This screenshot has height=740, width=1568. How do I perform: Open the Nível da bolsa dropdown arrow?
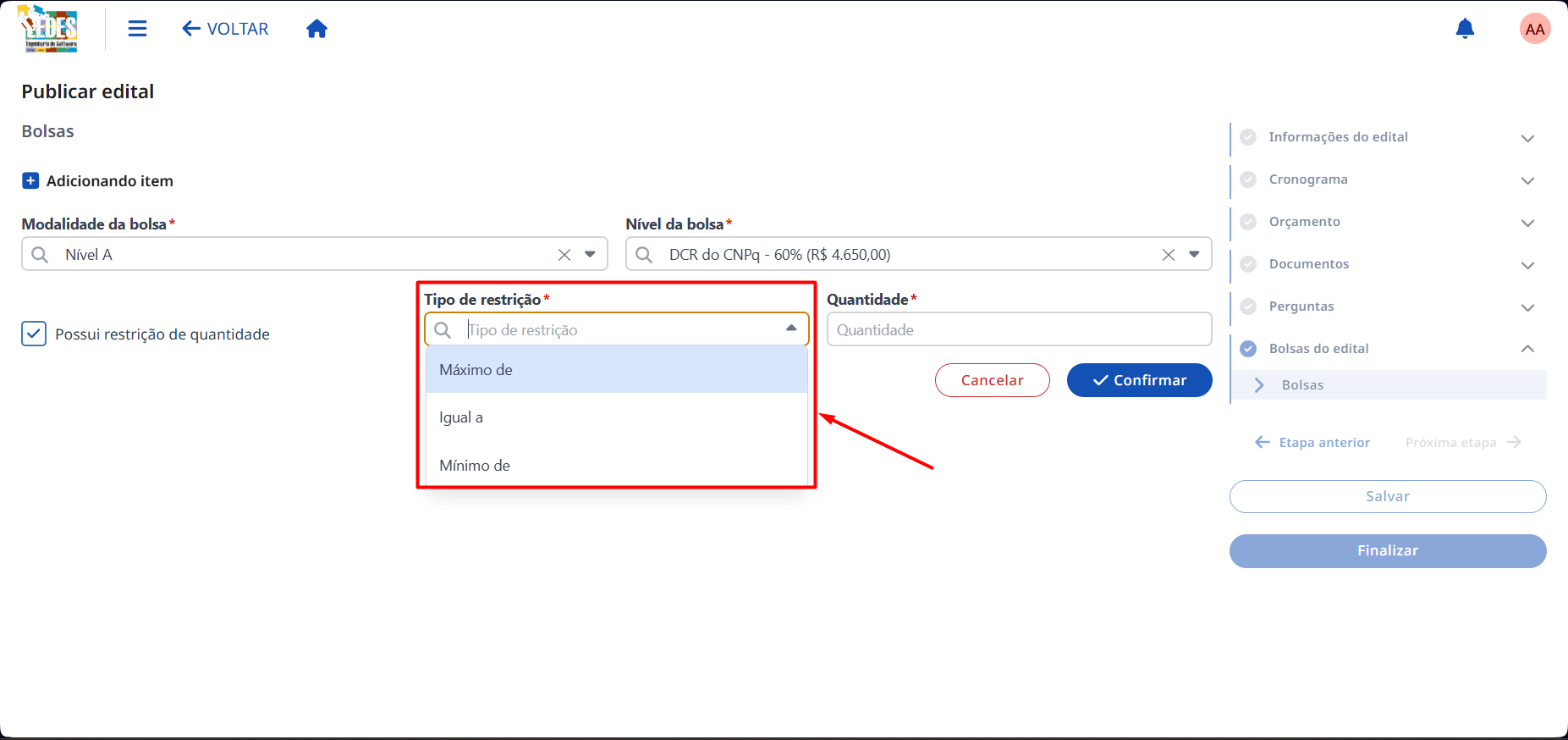[1194, 255]
